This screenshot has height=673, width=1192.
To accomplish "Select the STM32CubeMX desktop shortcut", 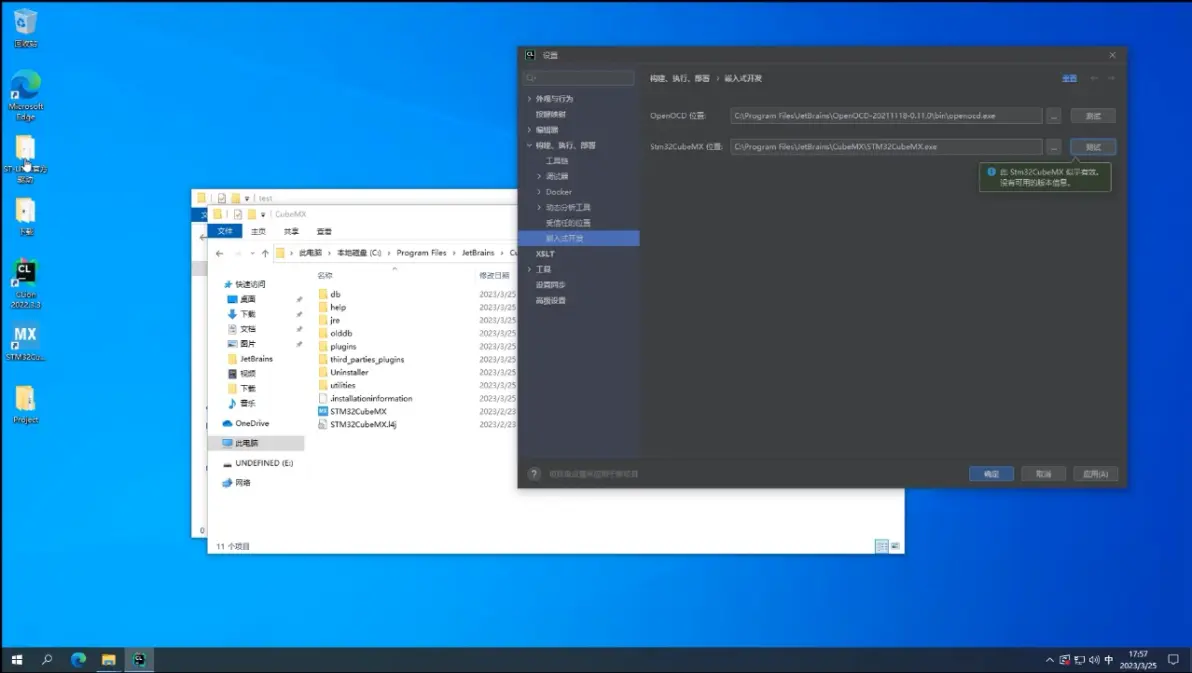I will 25,341.
